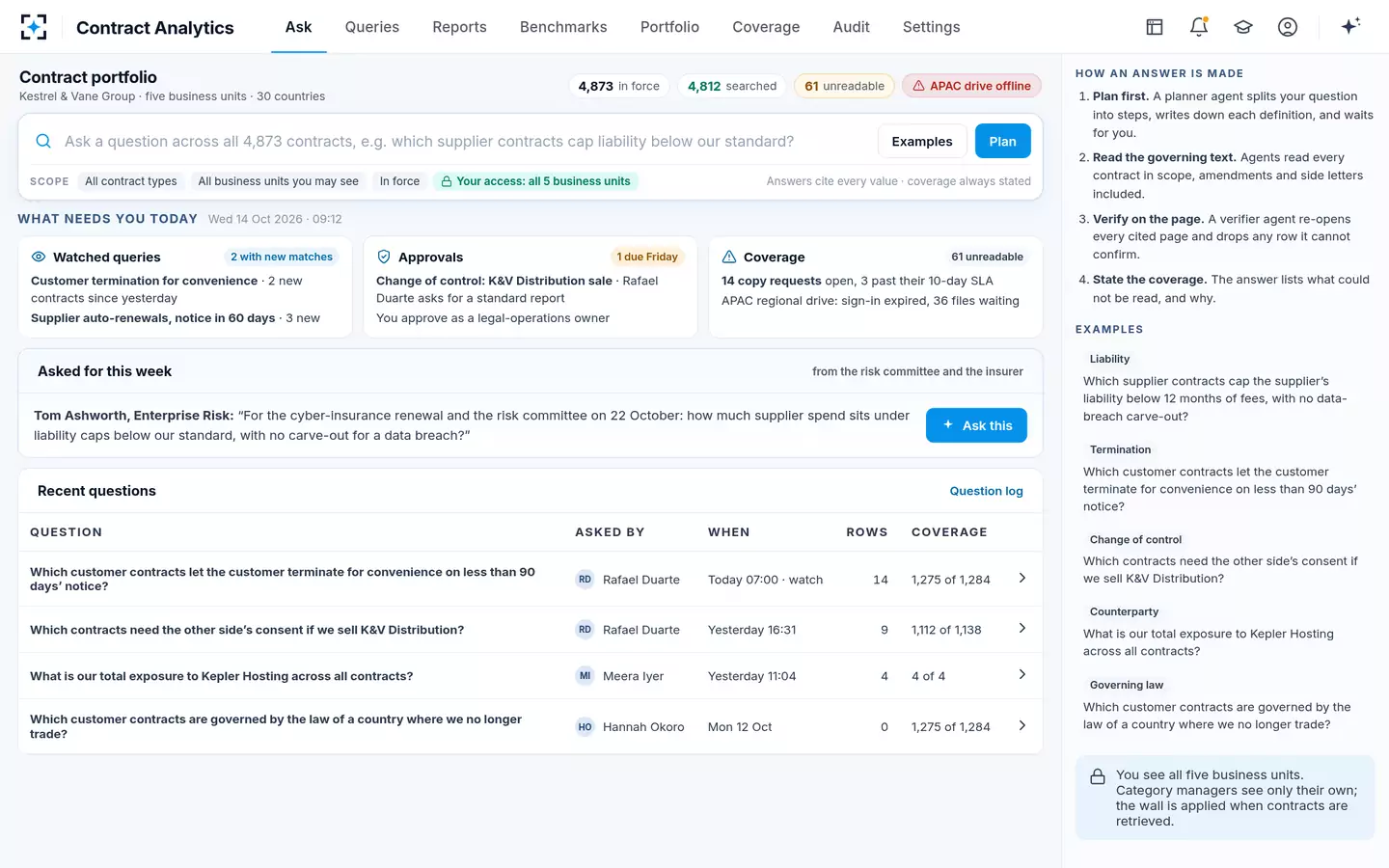The image size is (1389, 868).
Task: Click the sparkle assistant icon
Action: (x=1350, y=26)
